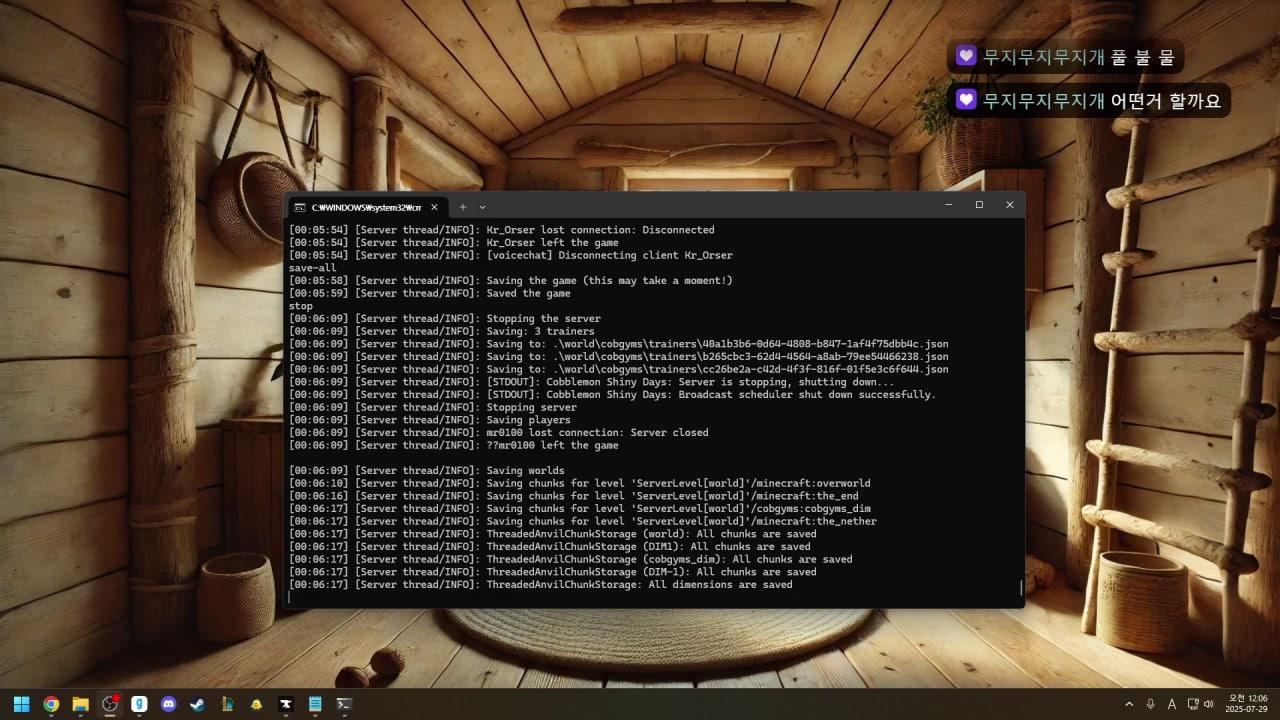Viewport: 1280px width, 720px height.
Task: Minimize the terminal window
Action: (949, 205)
